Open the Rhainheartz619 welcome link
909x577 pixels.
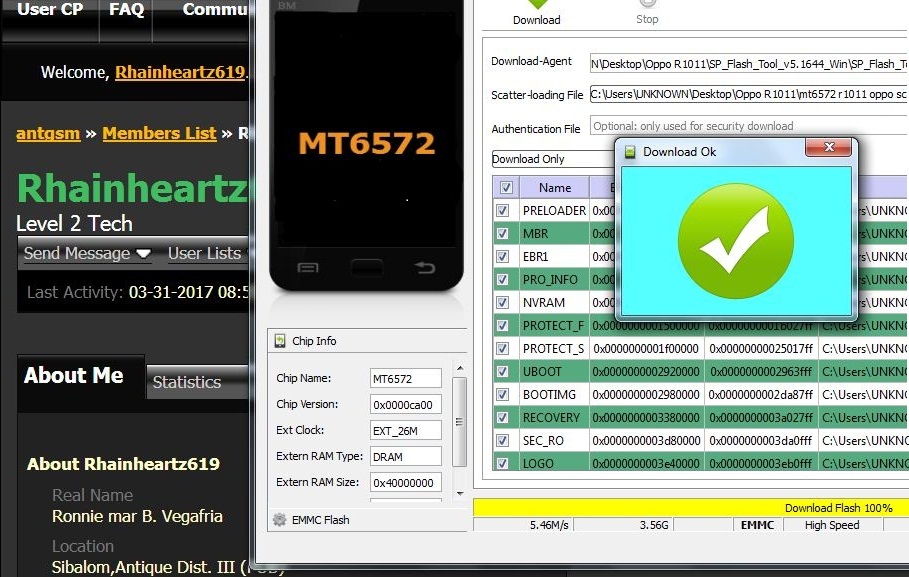(x=180, y=72)
